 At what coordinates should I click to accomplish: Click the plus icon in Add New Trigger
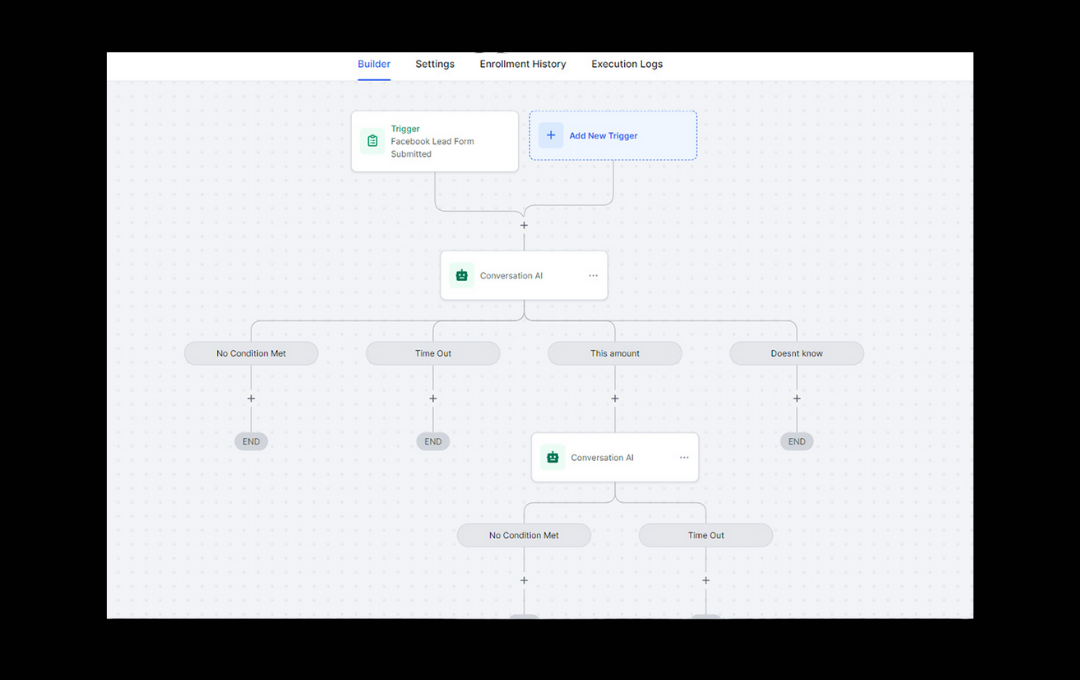(551, 135)
